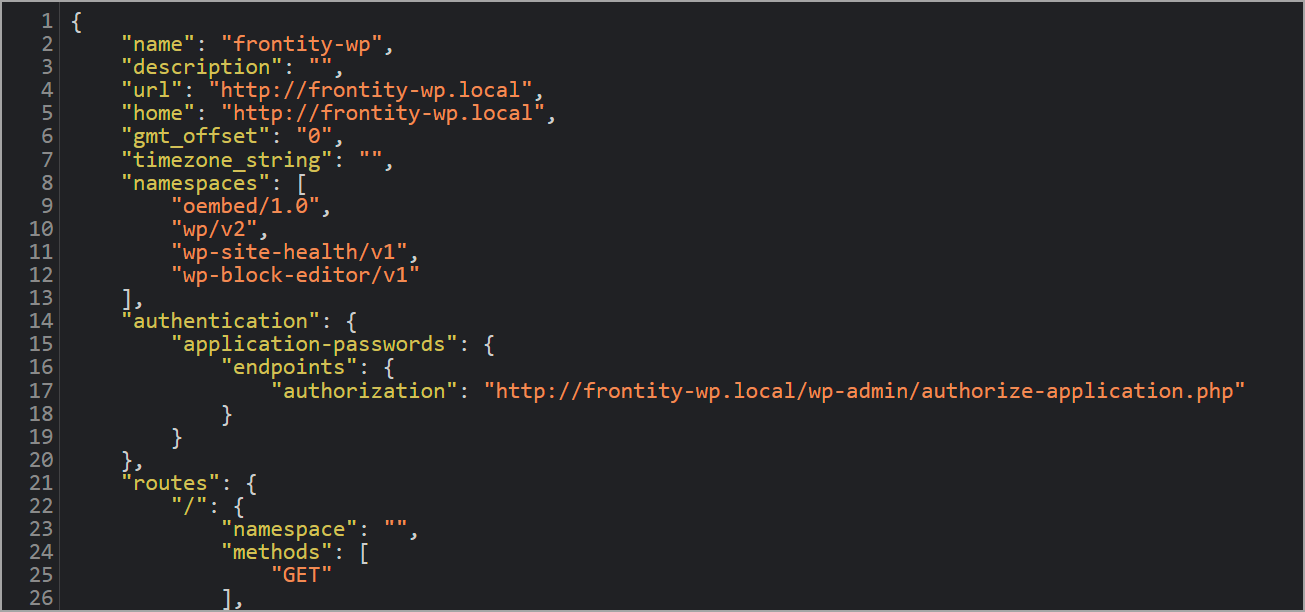The width and height of the screenshot is (1305, 612).
Task: Click line number 14 in the gutter
Action: (40, 320)
